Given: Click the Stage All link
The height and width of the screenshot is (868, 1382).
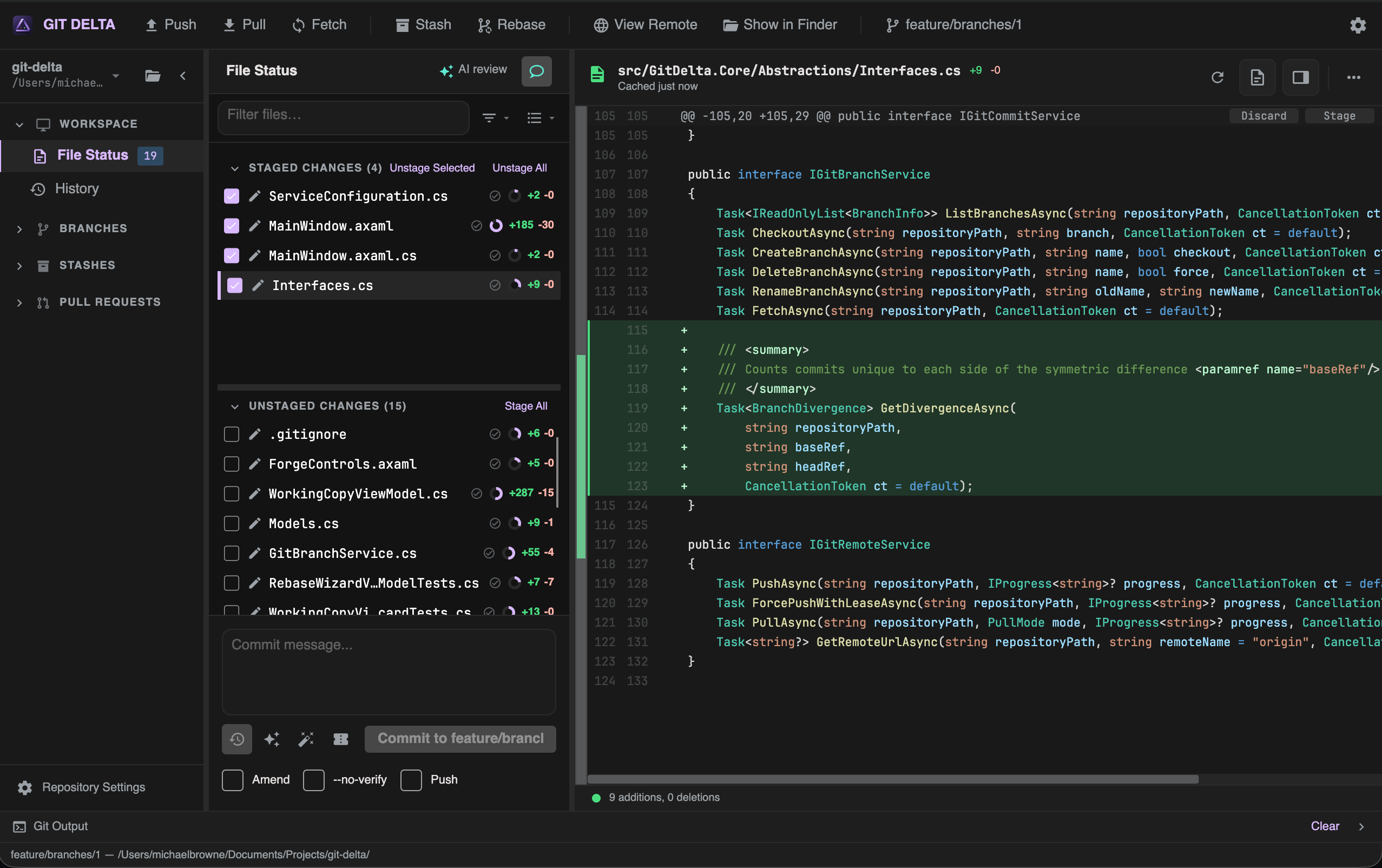Looking at the screenshot, I should point(526,406).
